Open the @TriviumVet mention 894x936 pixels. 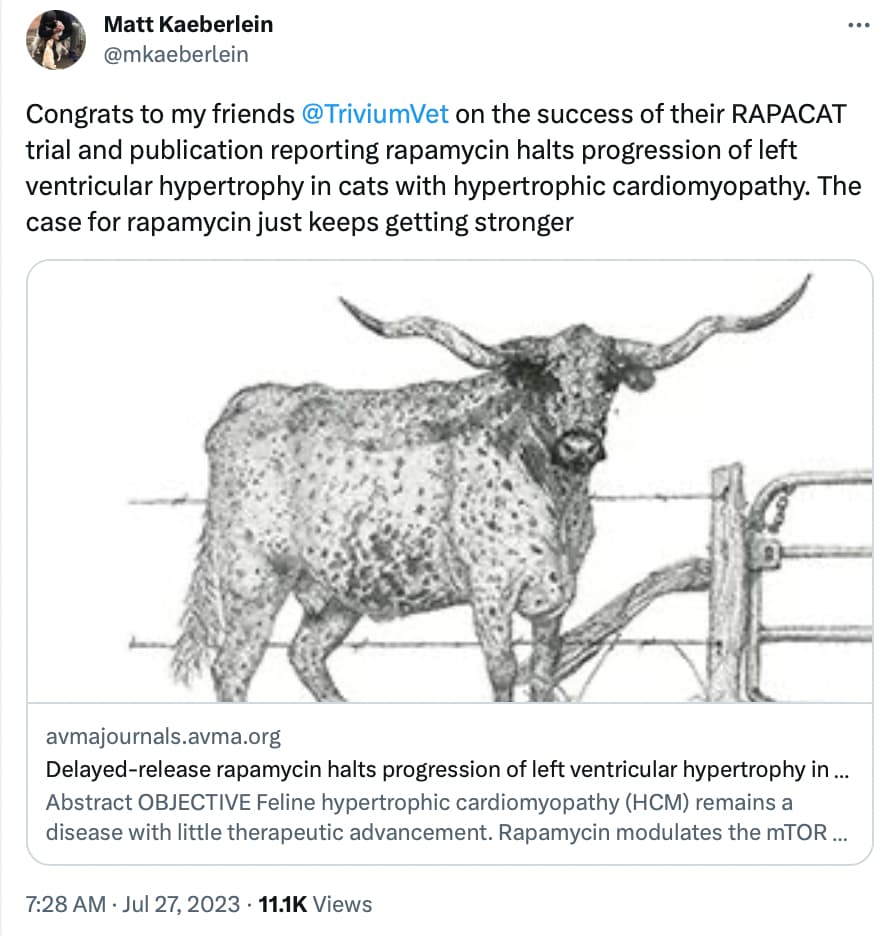pyautogui.click(x=375, y=114)
